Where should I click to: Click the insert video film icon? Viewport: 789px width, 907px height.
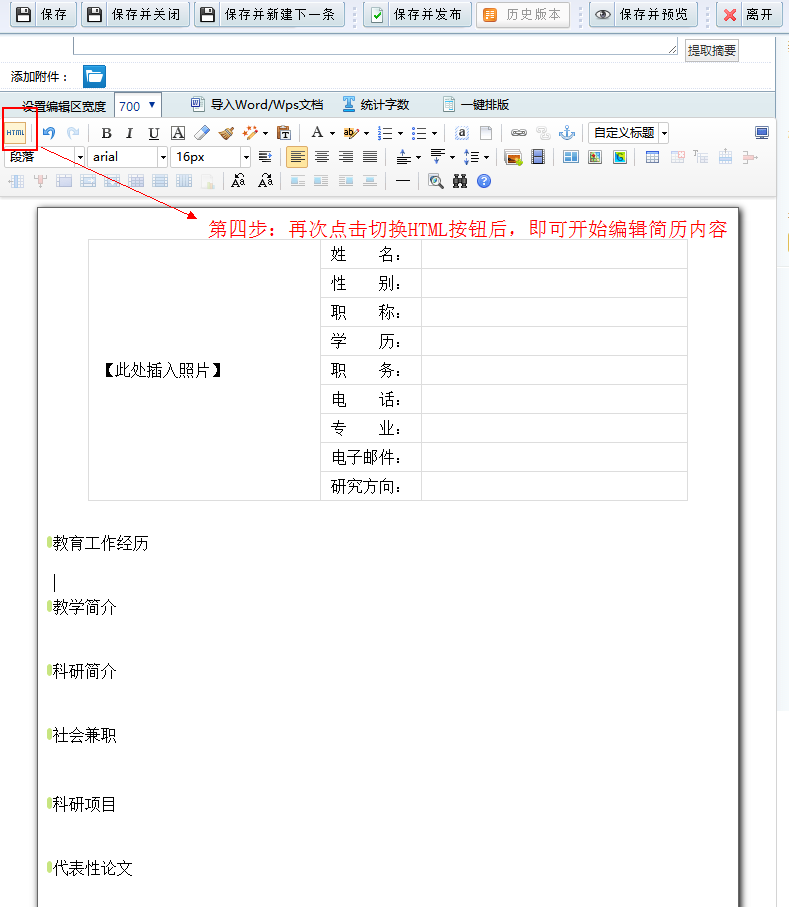pyautogui.click(x=538, y=157)
